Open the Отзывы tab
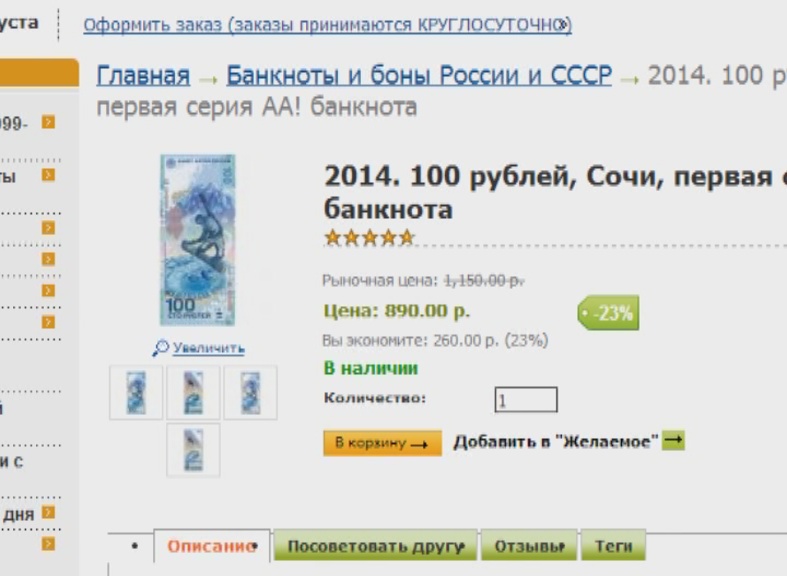The width and height of the screenshot is (787, 576). coord(529,546)
